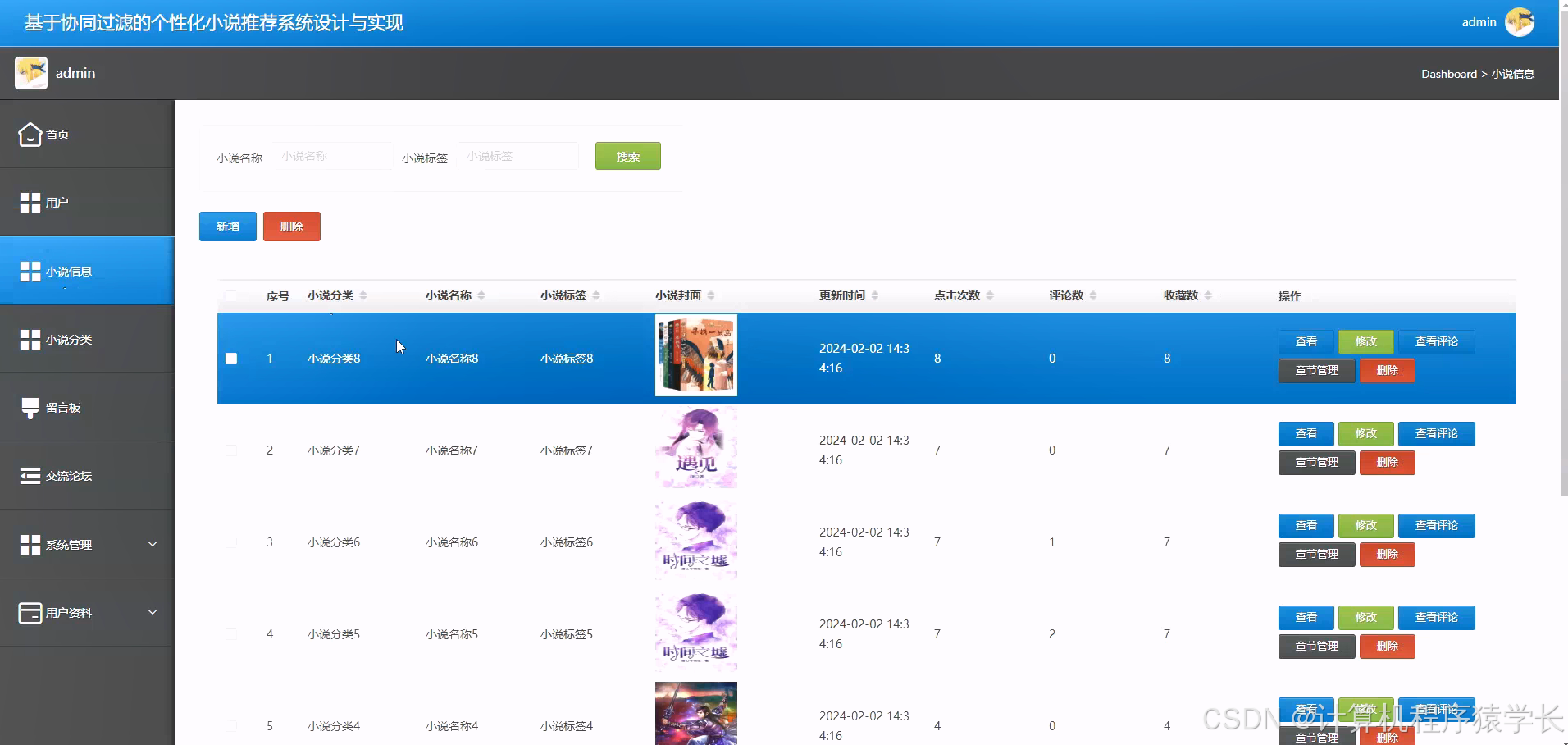Open the 留言板 message board icon
1568x745 pixels.
30,407
